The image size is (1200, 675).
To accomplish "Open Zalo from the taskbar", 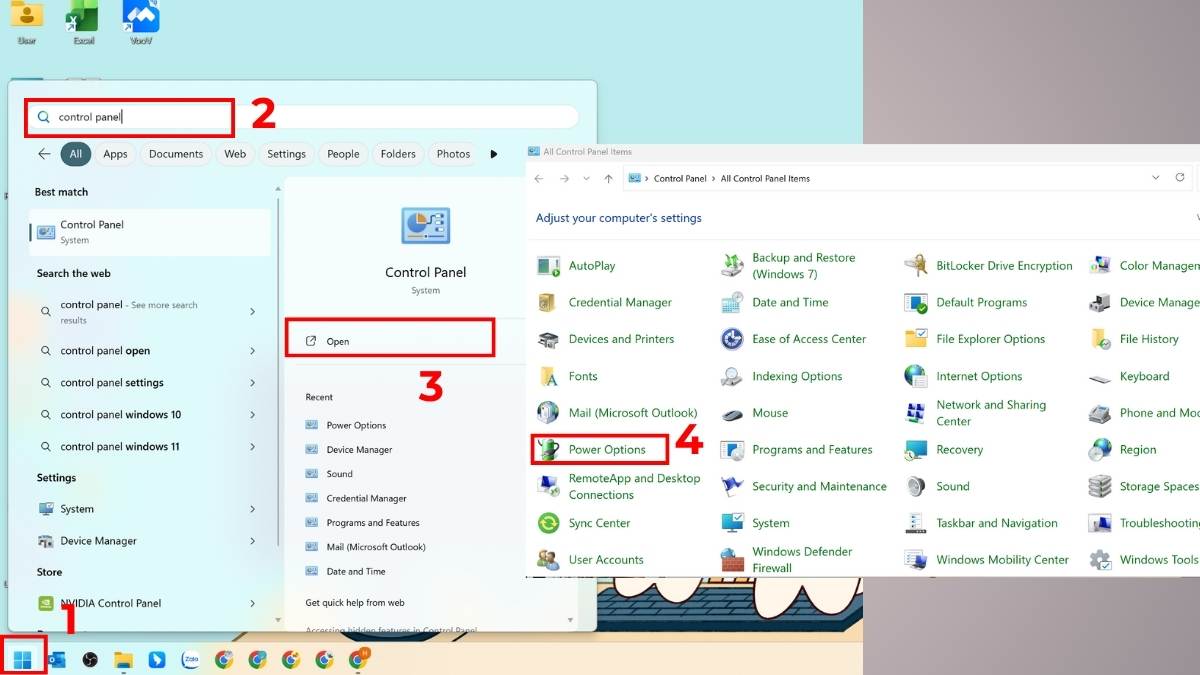I will [190, 659].
